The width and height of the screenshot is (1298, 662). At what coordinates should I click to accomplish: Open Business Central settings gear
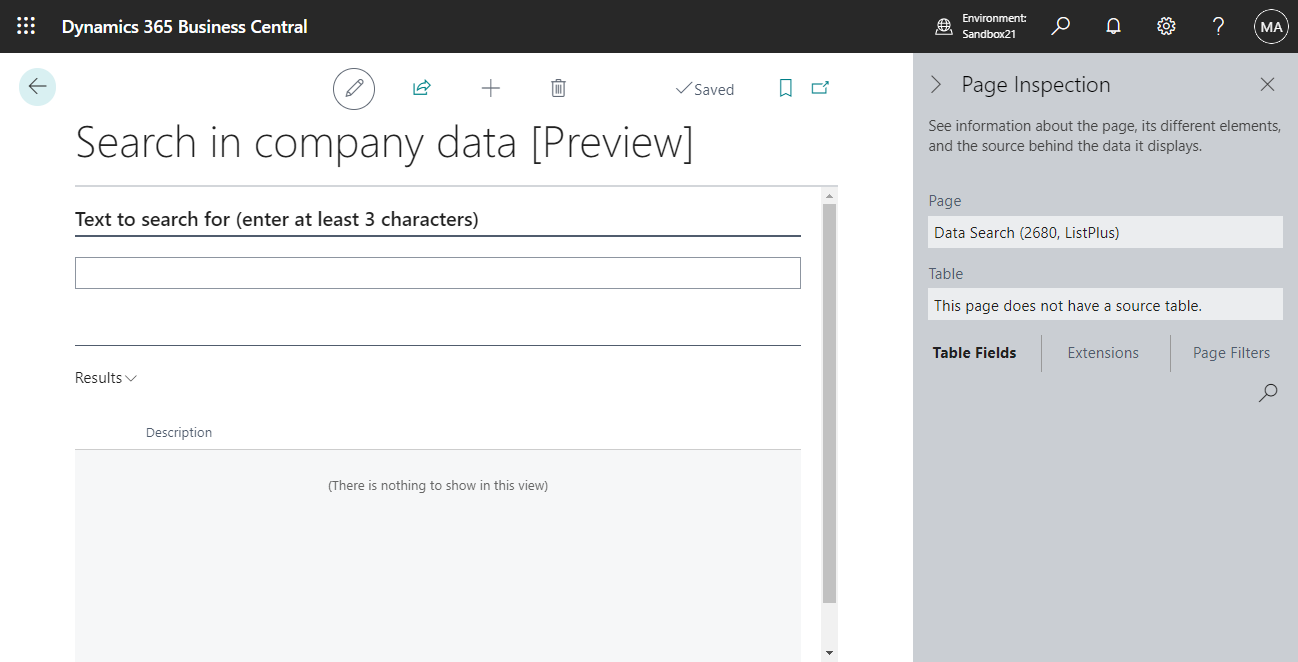(x=1166, y=26)
